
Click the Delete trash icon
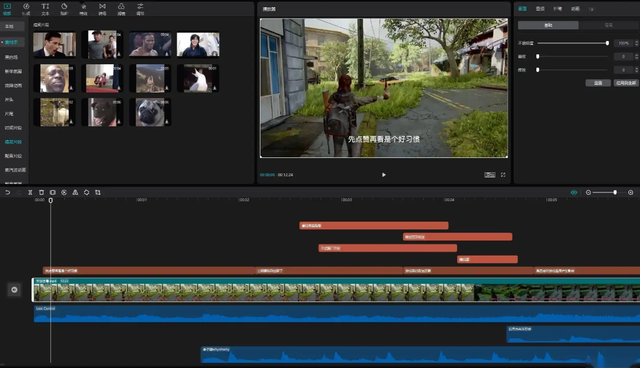41,192
